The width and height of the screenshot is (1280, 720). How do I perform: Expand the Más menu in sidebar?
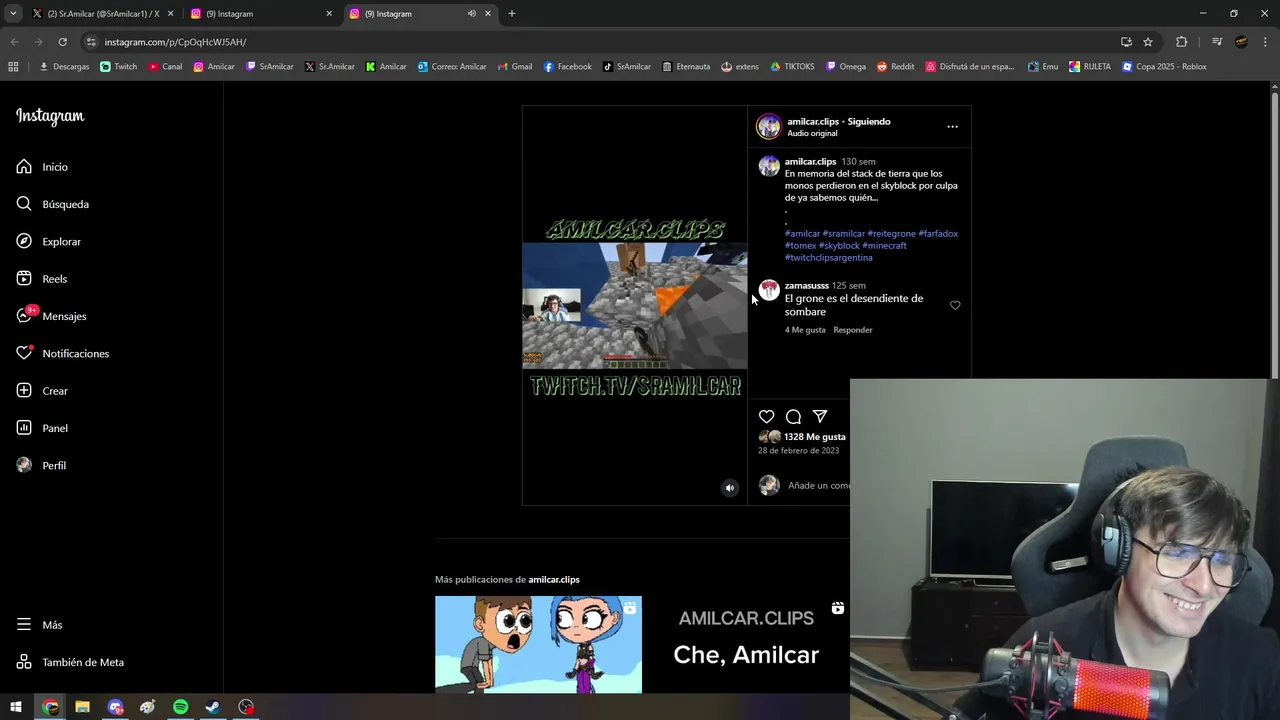coord(39,625)
